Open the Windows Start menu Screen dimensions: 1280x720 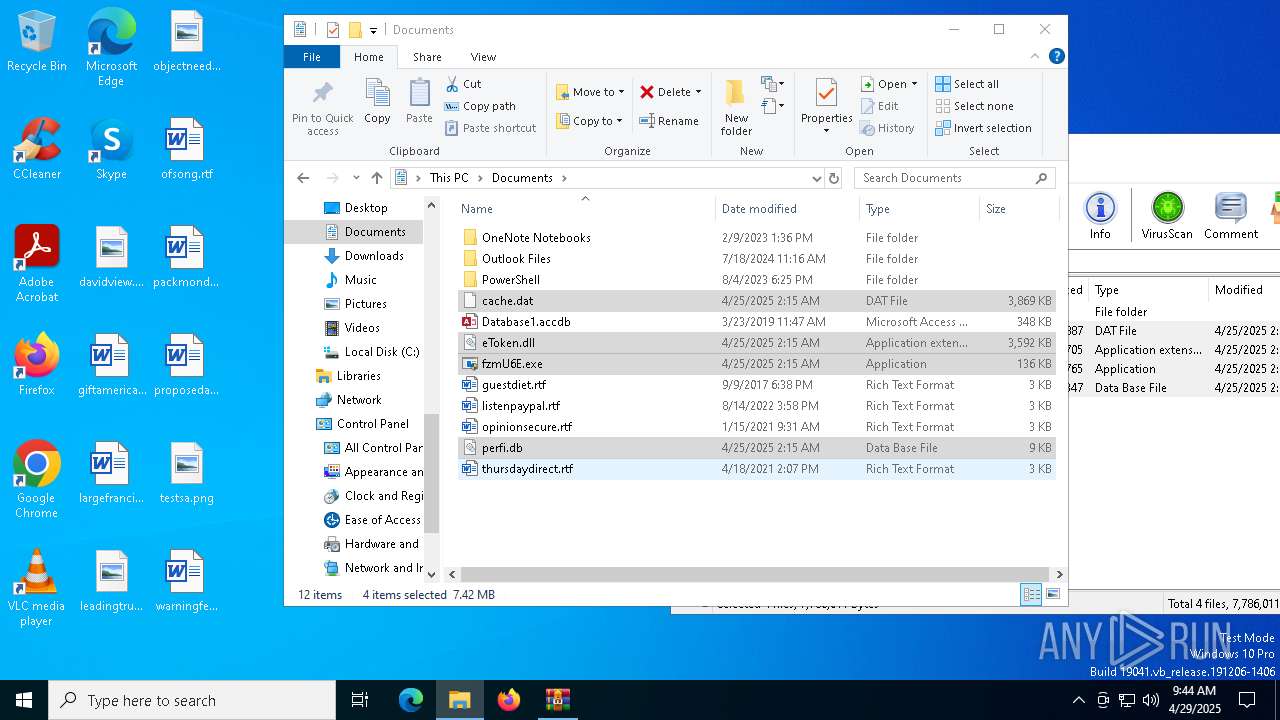[24, 700]
